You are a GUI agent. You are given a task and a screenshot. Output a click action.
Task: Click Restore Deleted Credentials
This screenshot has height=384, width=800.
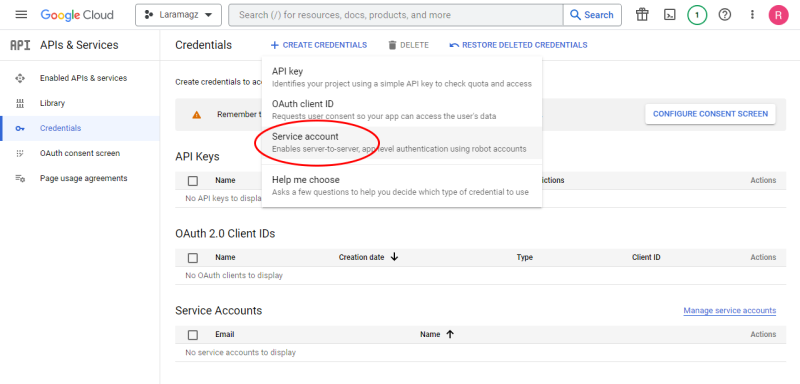tap(518, 45)
